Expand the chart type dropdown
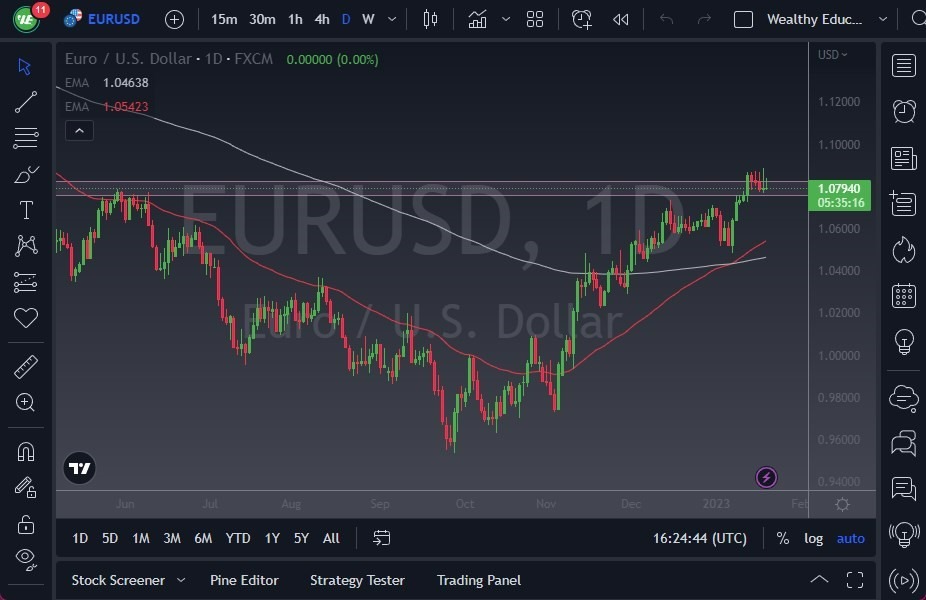 (x=505, y=18)
